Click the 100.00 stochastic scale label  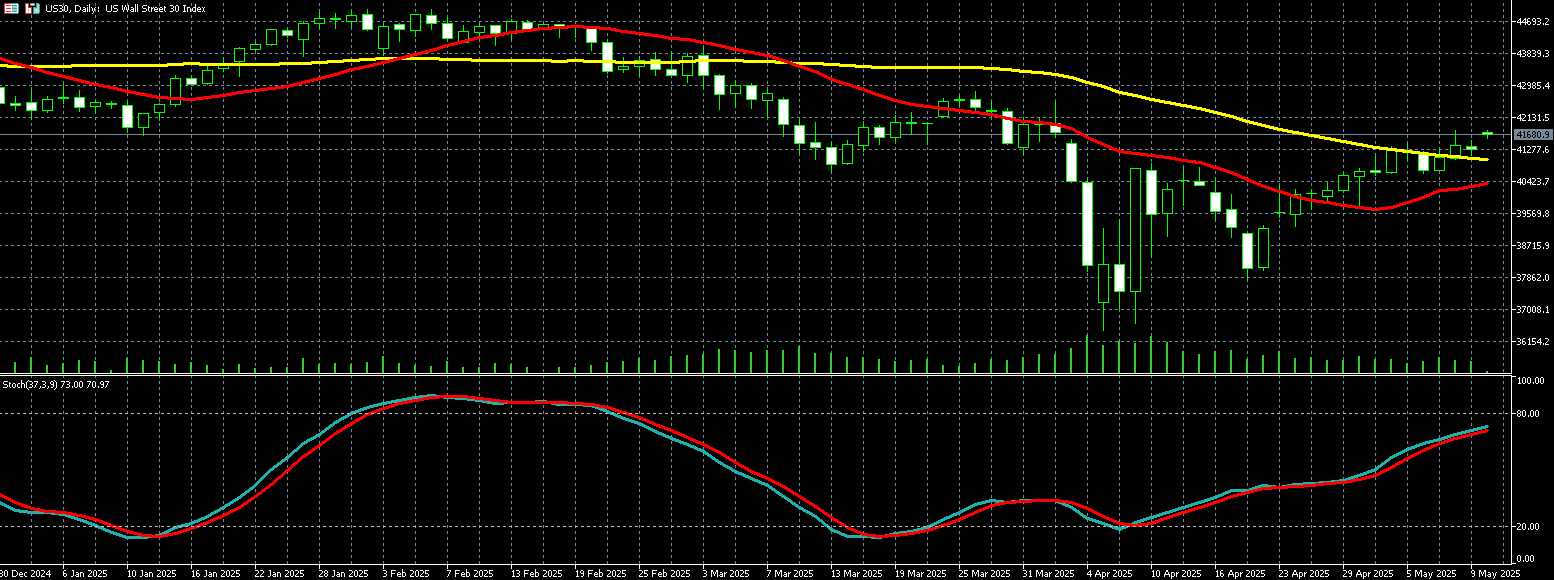tap(1532, 382)
